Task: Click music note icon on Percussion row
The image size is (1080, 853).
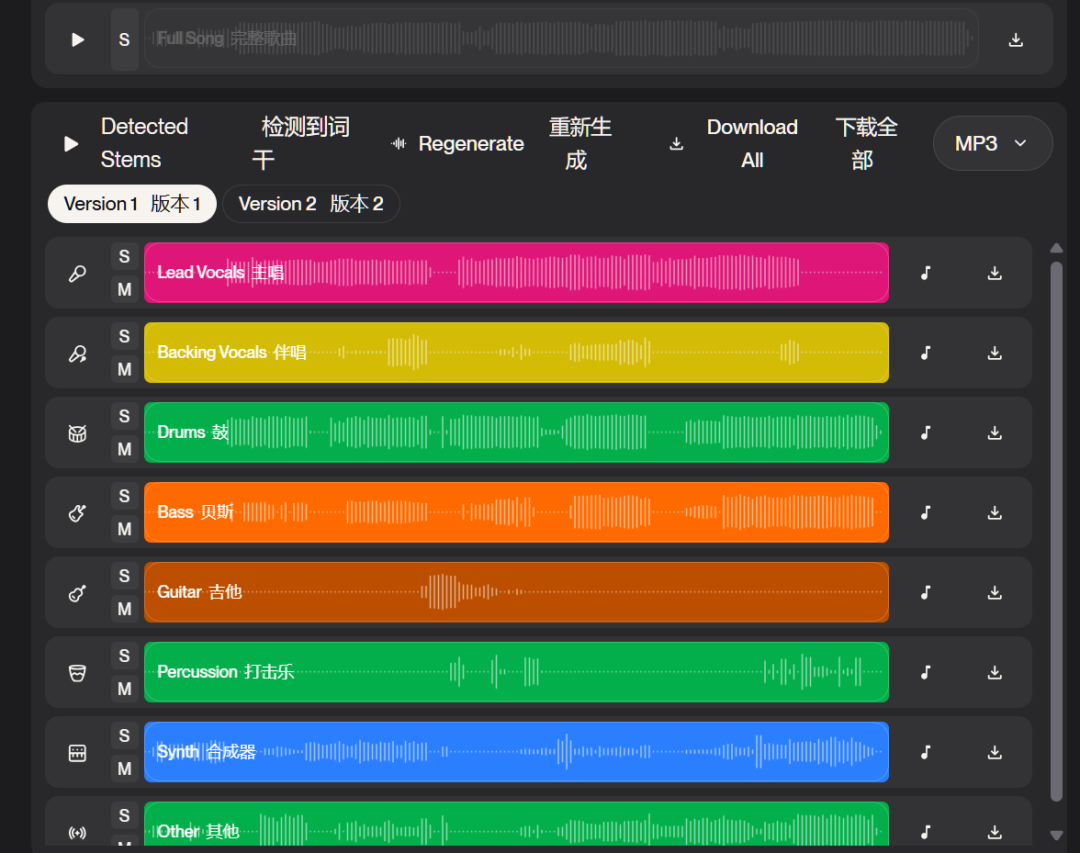Action: coord(926,673)
